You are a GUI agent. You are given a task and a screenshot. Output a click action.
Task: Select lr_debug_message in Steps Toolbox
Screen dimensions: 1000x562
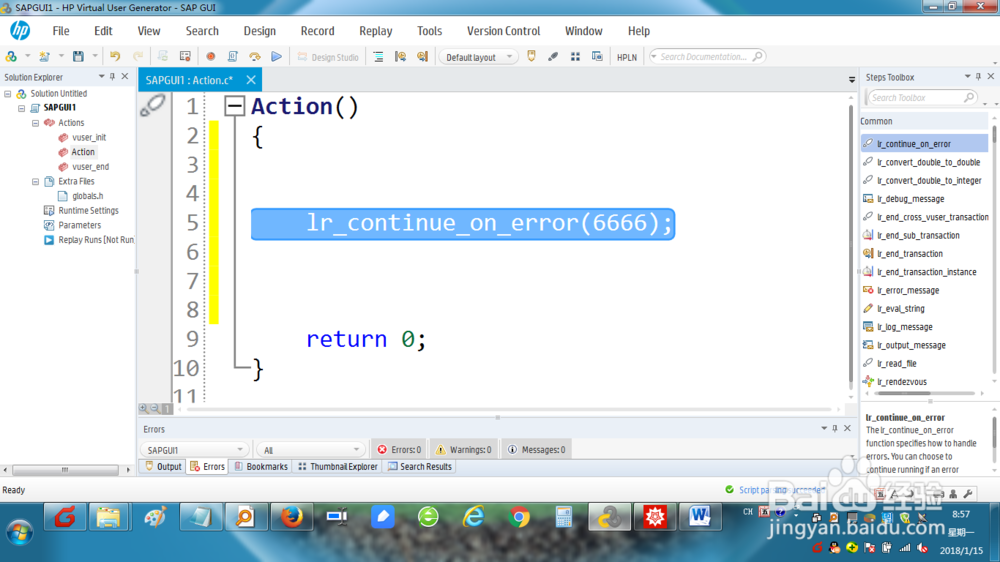(910, 199)
